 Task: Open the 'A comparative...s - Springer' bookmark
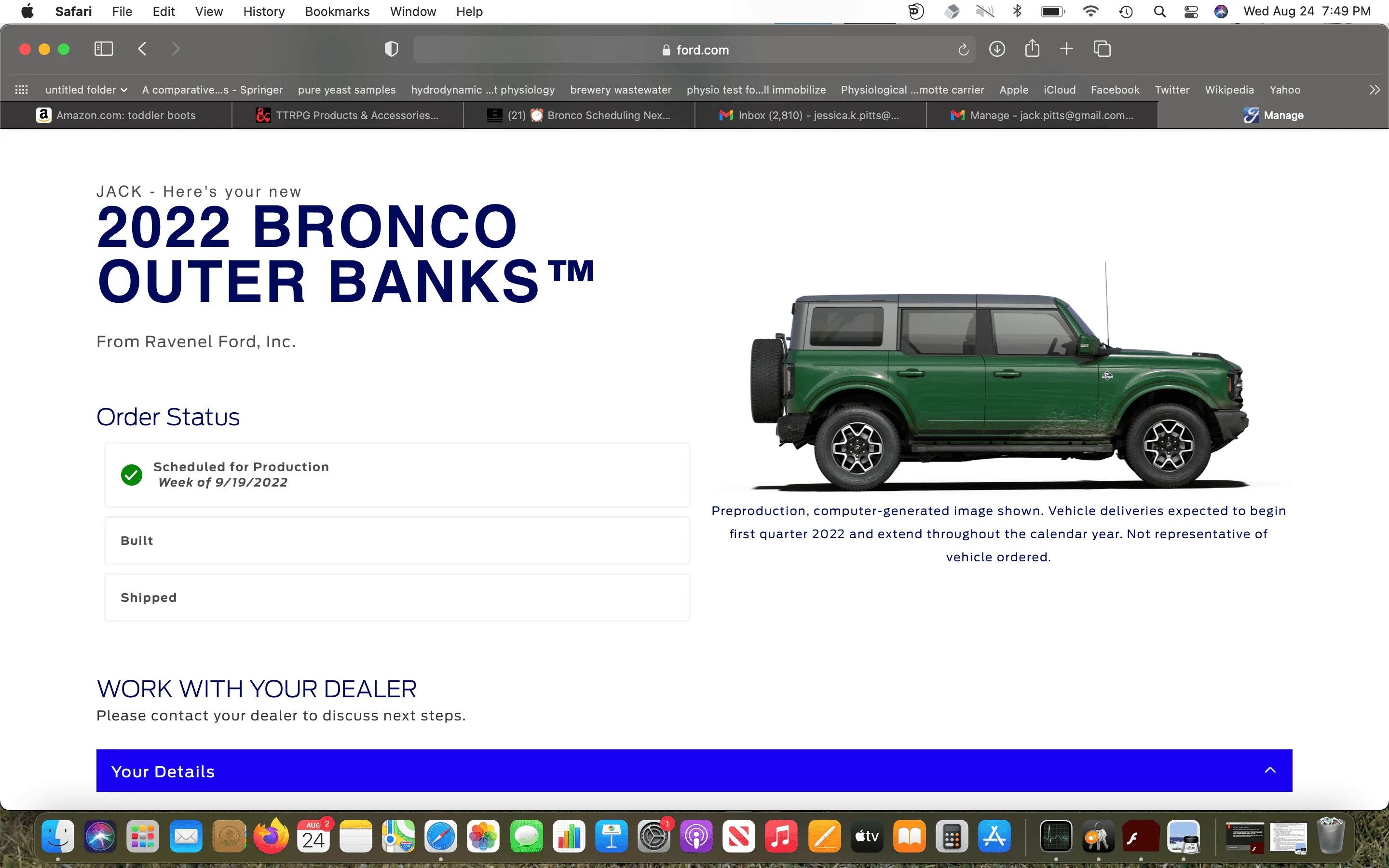click(212, 90)
